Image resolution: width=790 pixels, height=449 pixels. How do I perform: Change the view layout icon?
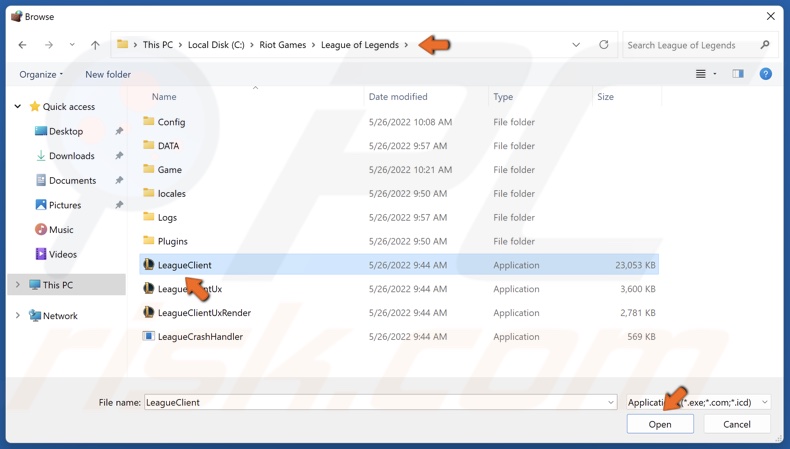(x=700, y=74)
